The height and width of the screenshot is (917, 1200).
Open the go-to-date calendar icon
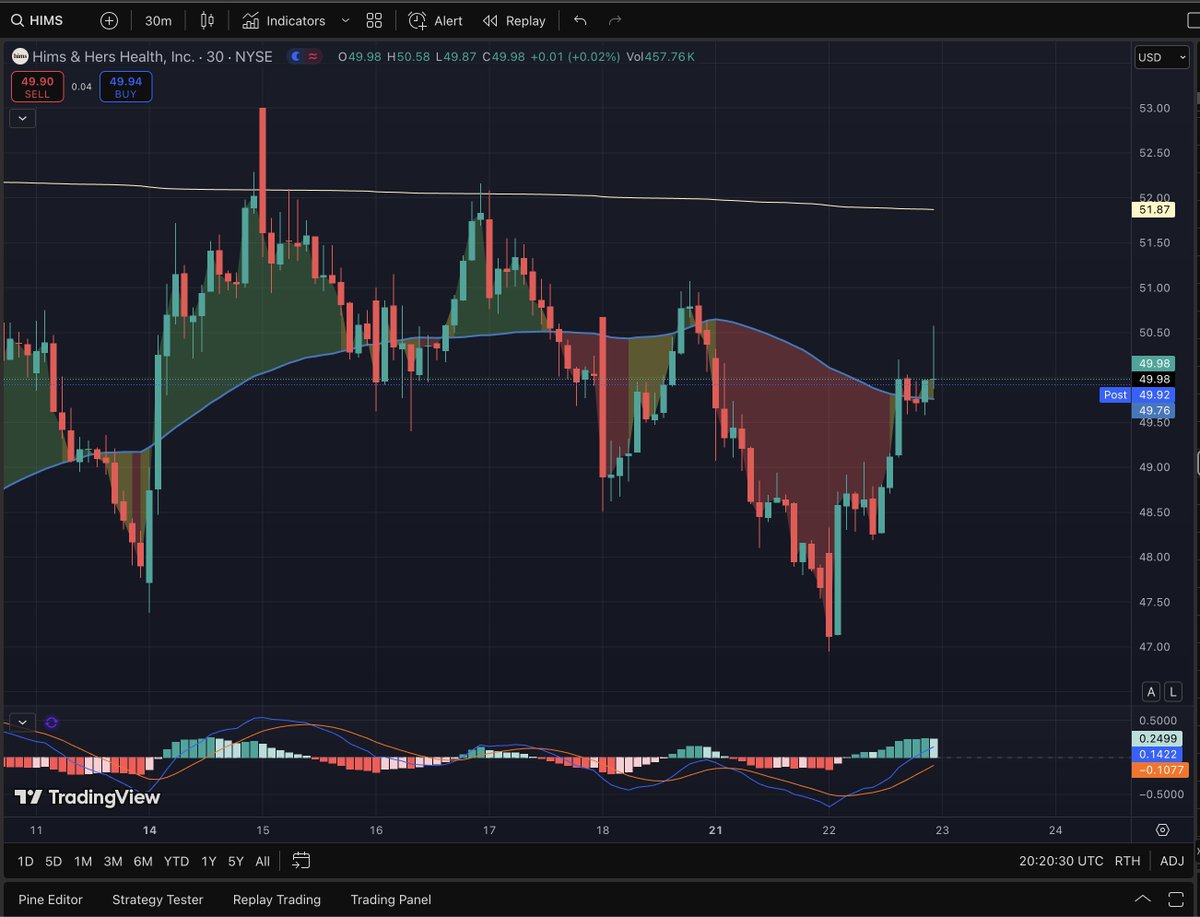point(301,861)
